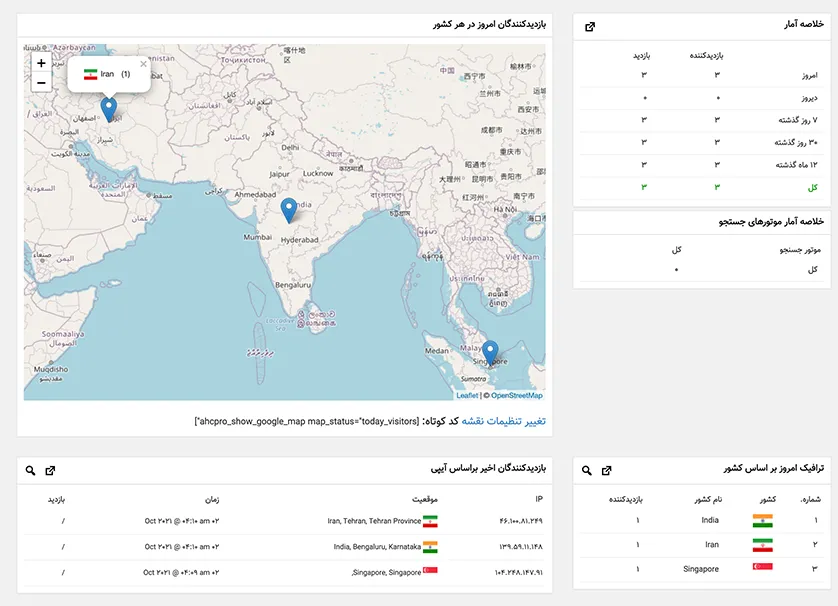Close the Iran map popup
The width and height of the screenshot is (838, 606).
[143, 64]
